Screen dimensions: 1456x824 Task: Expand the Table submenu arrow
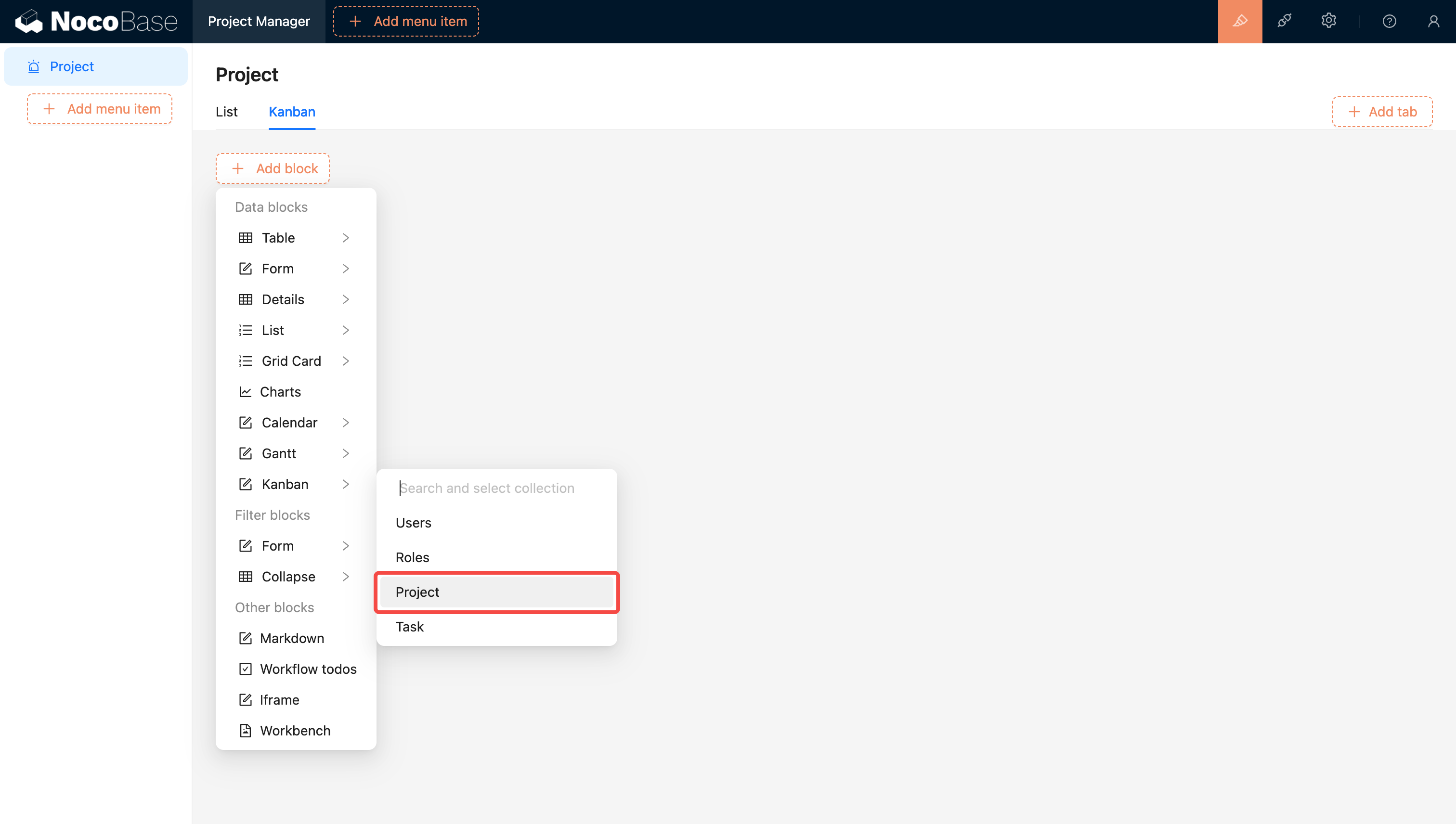click(346, 238)
